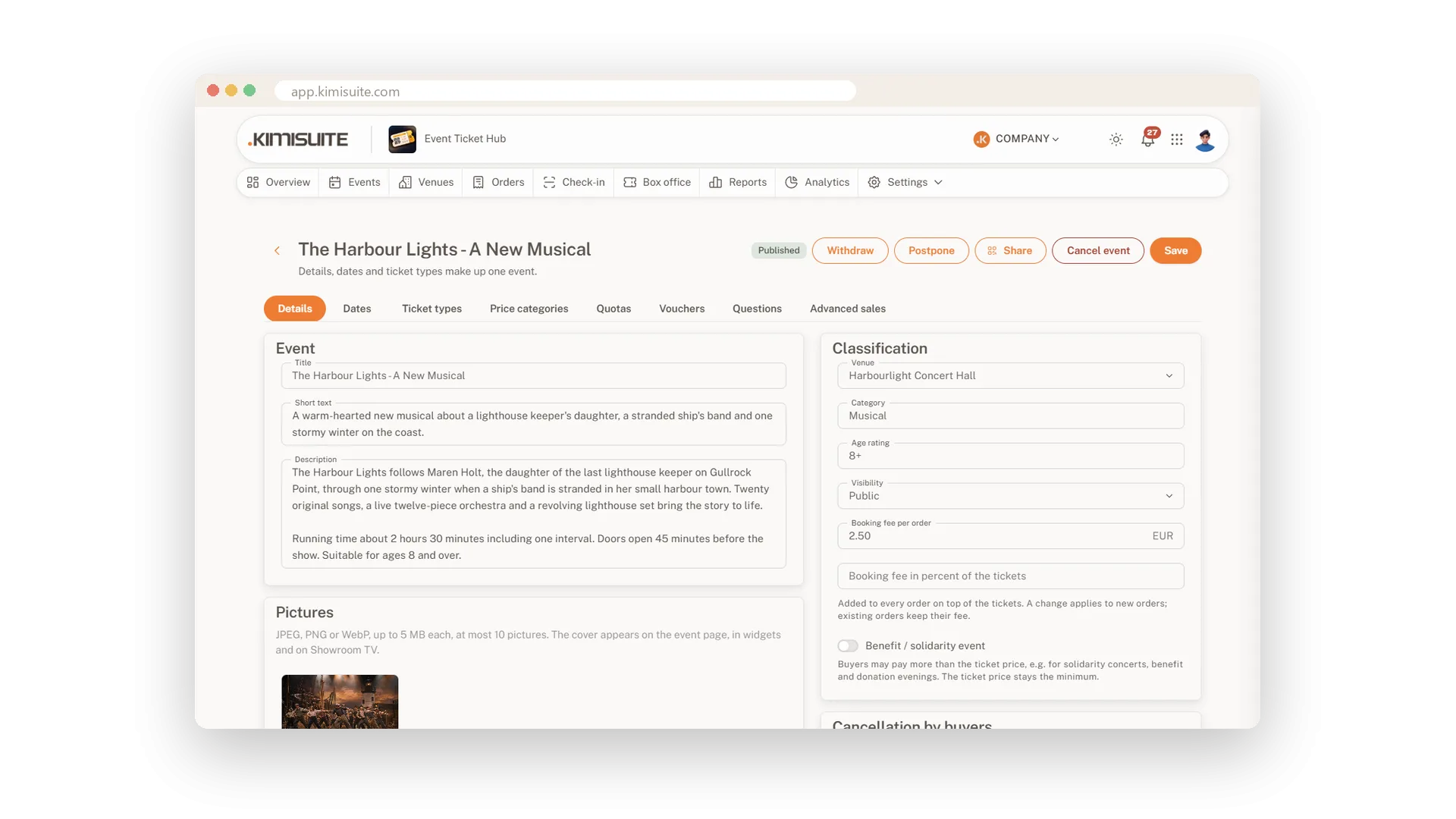Screen dimensions: 1456x819
Task: Open the Visibility dropdown set to Public
Action: 1011,497
